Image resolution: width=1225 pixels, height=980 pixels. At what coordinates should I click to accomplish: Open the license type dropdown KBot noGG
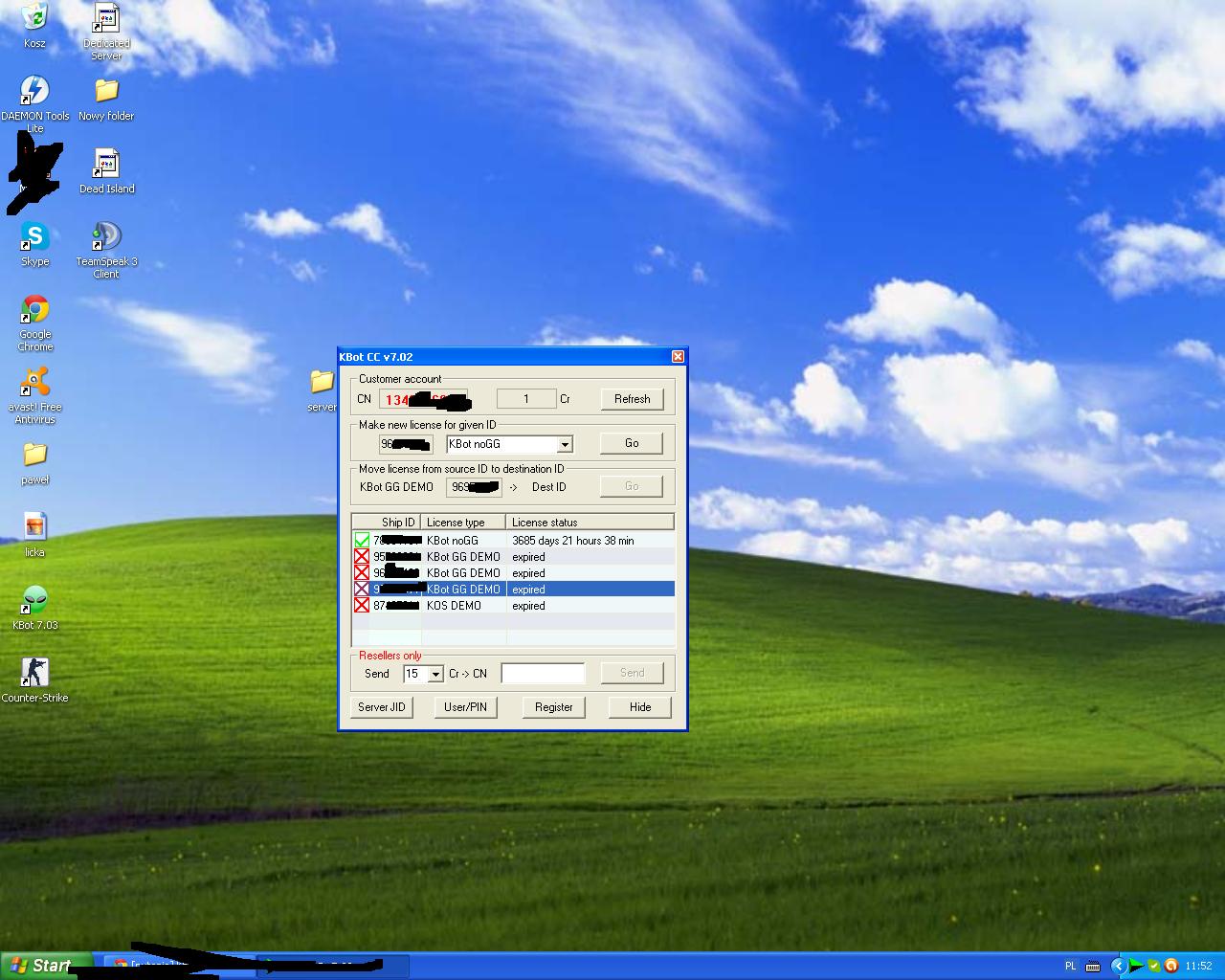point(565,444)
